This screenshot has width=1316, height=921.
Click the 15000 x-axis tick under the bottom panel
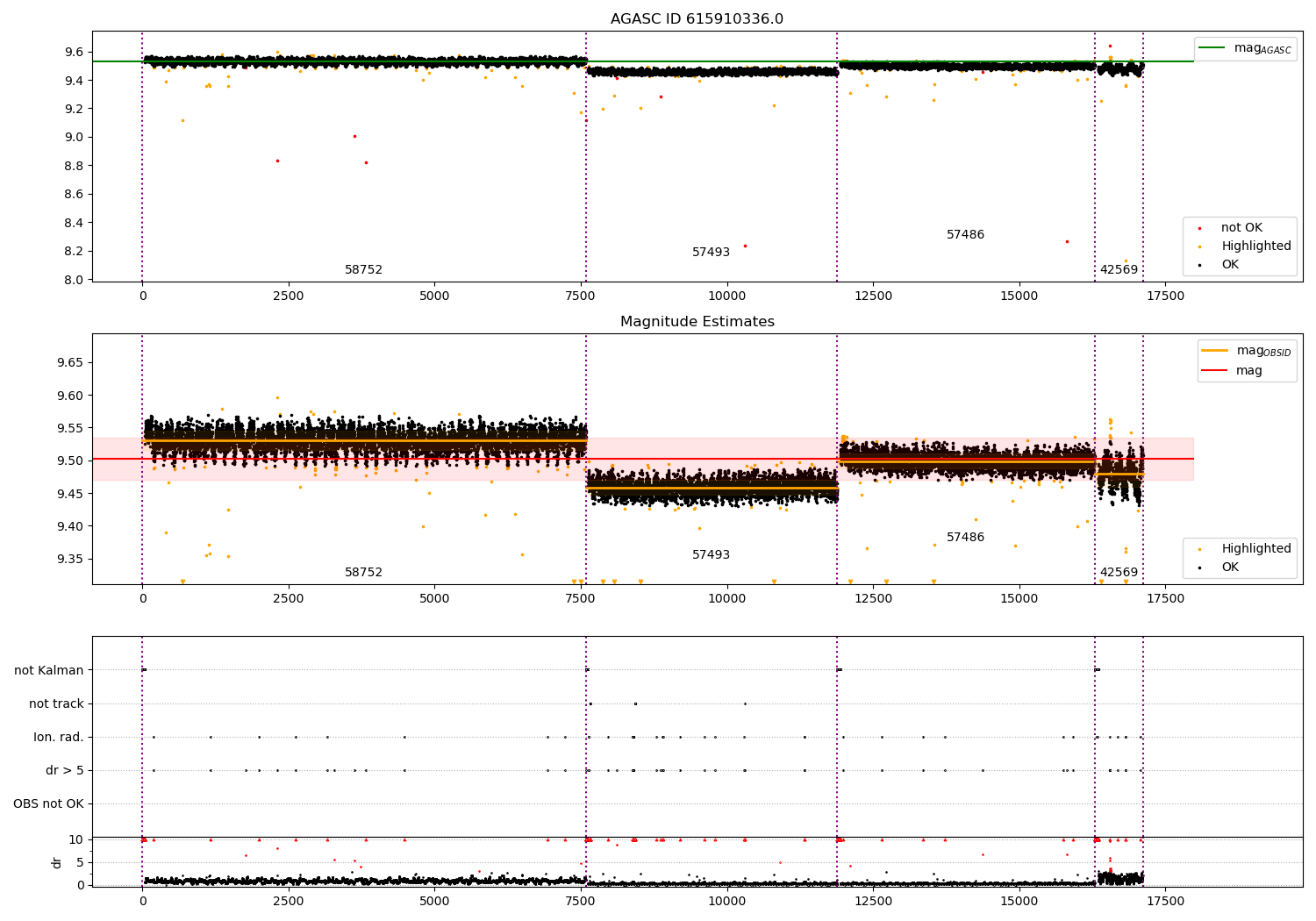[x=1019, y=902]
